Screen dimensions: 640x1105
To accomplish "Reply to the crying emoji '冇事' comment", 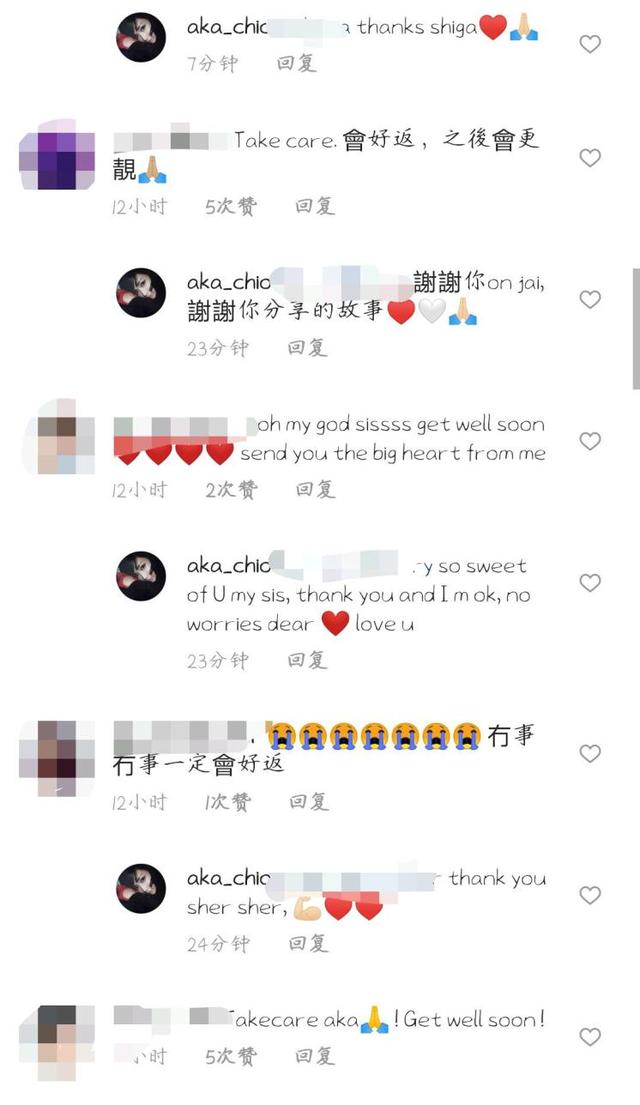I will click(309, 801).
